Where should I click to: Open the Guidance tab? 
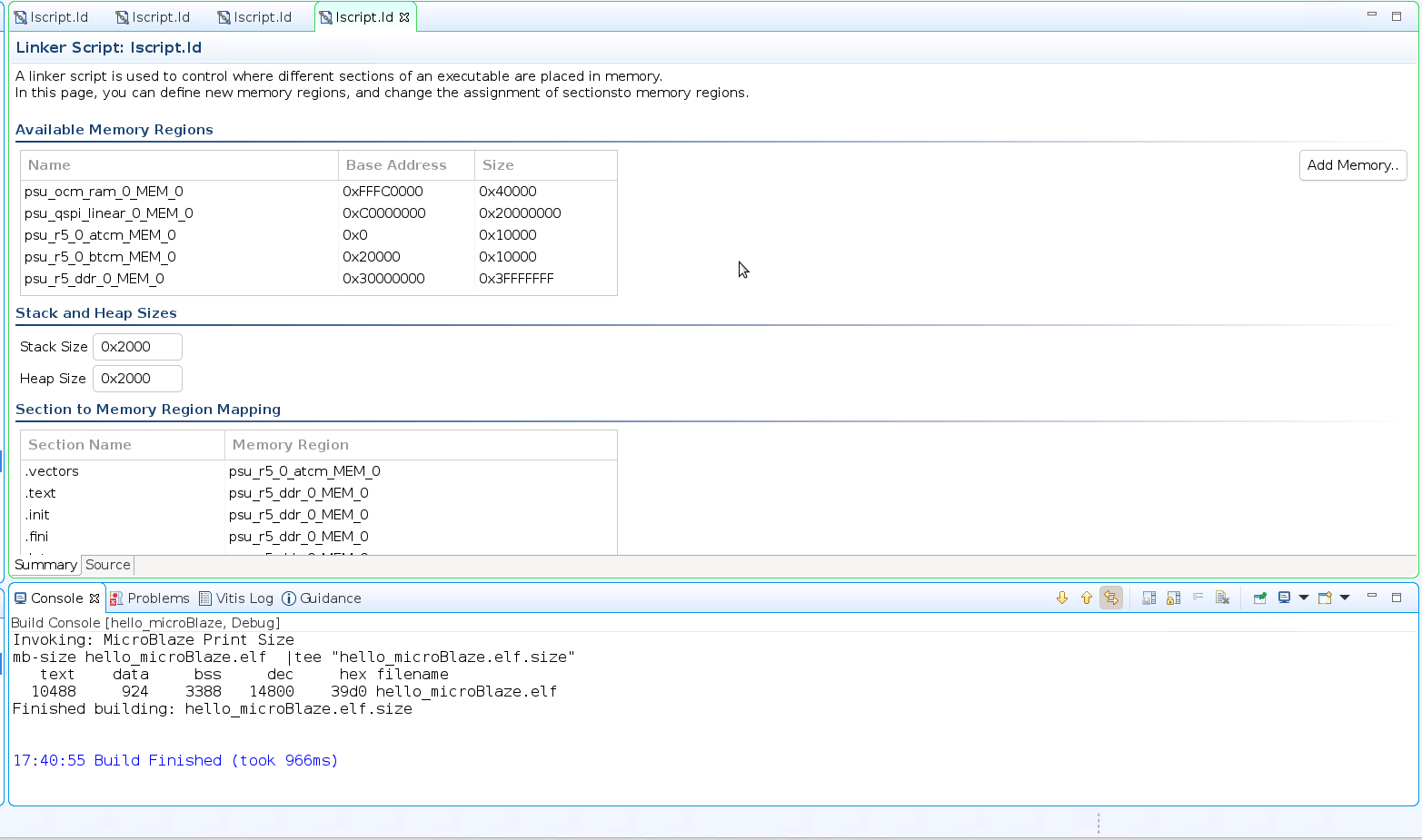tap(322, 598)
